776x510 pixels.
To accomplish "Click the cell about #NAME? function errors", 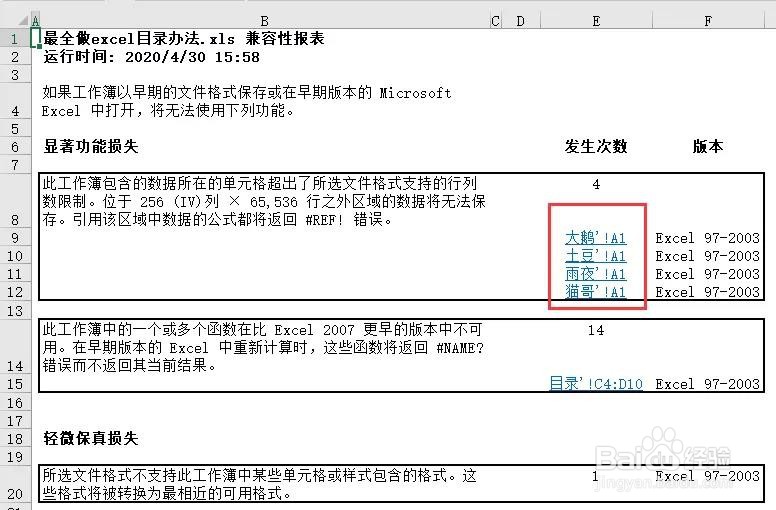I will point(264,348).
